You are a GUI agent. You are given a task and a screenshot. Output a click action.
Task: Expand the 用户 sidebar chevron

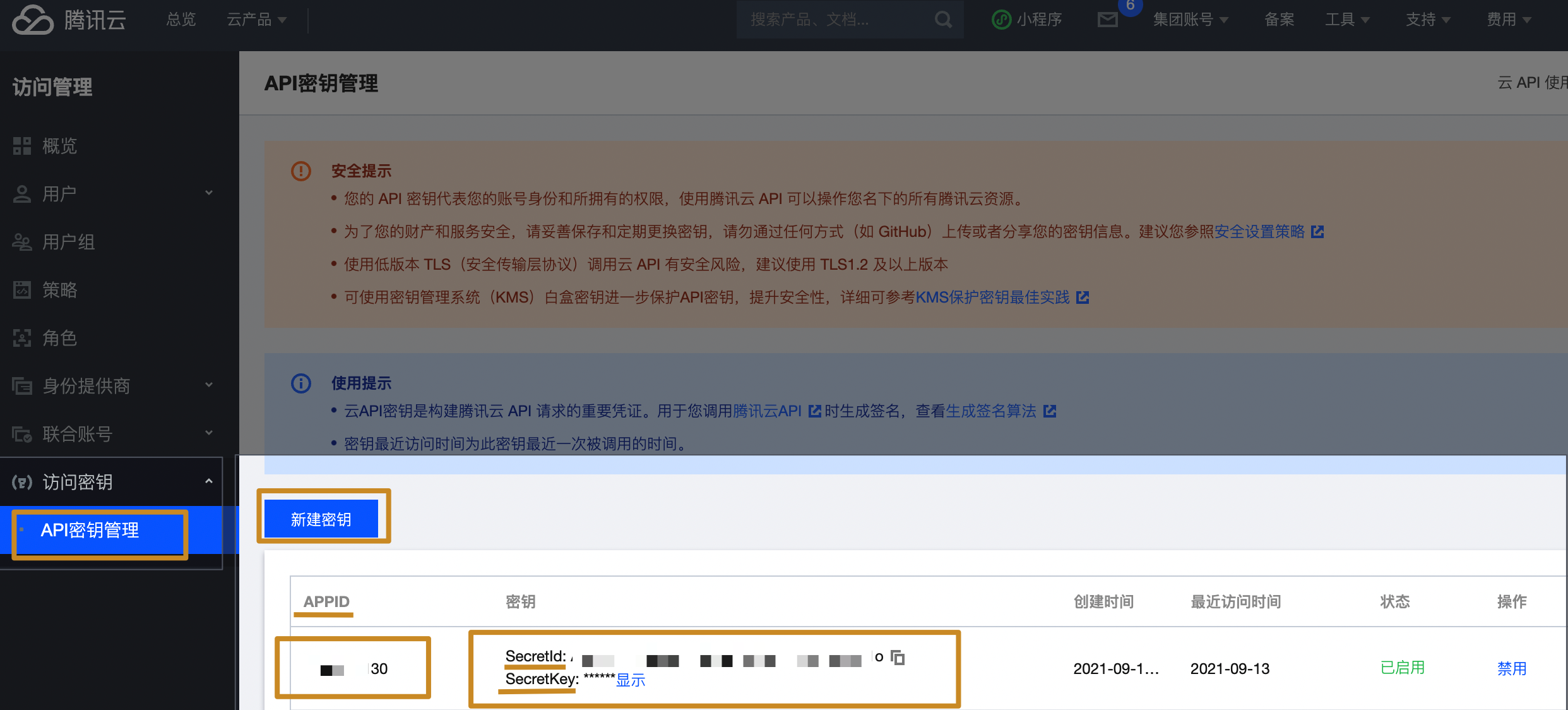(x=209, y=193)
